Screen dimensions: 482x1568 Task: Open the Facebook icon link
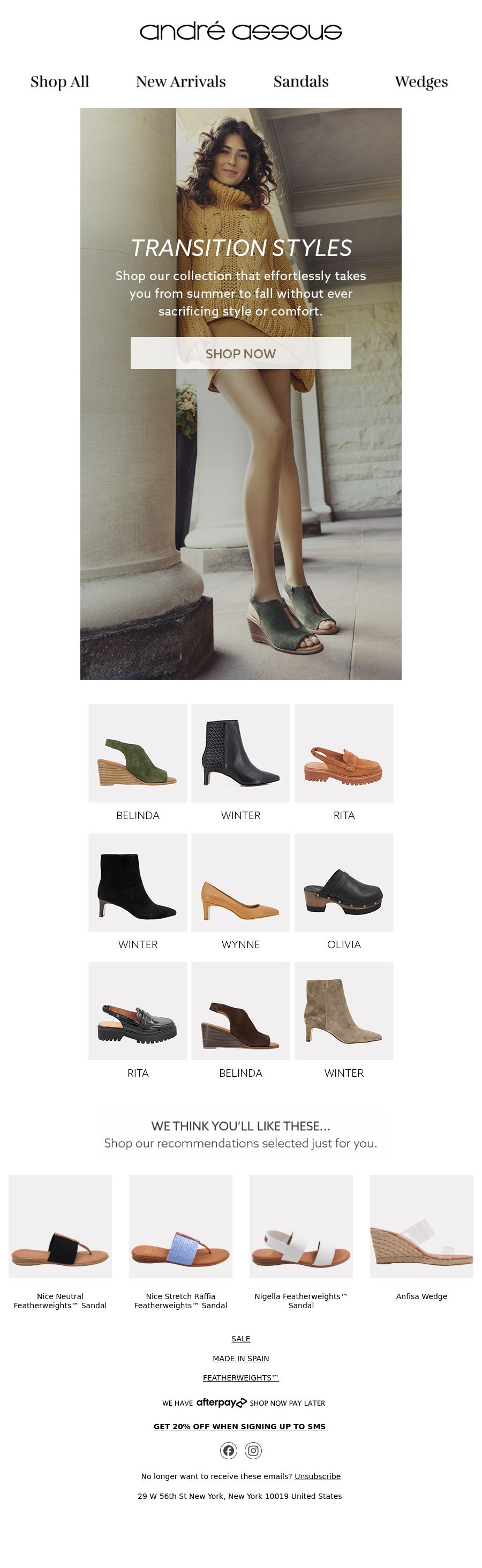click(x=228, y=1451)
